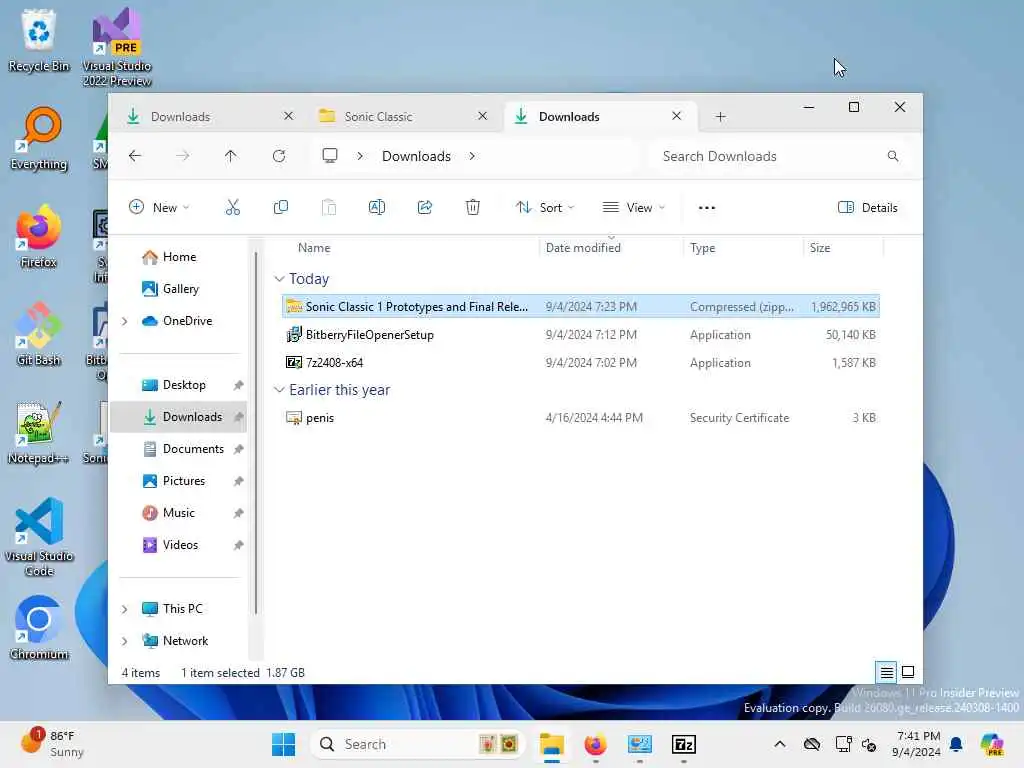Collapse the Today group
This screenshot has width=1024, height=768.
[x=280, y=279]
